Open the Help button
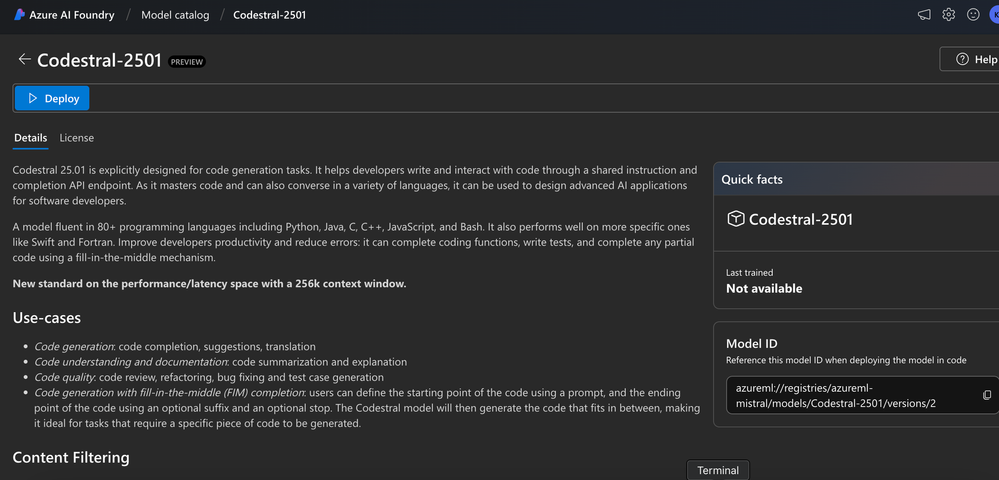Screen dimensions: 999x480 tap(970, 59)
